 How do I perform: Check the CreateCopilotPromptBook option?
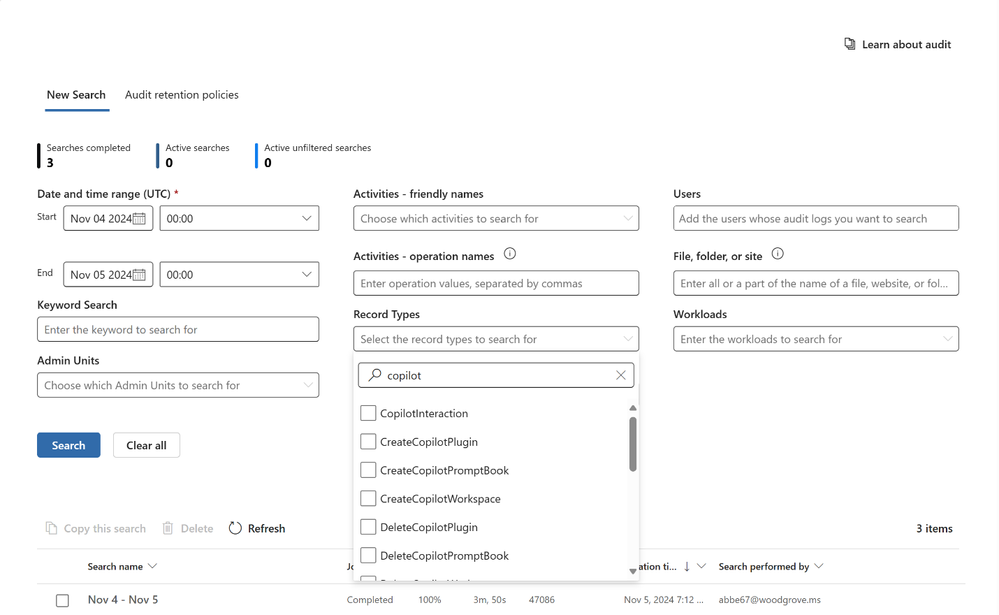368,470
